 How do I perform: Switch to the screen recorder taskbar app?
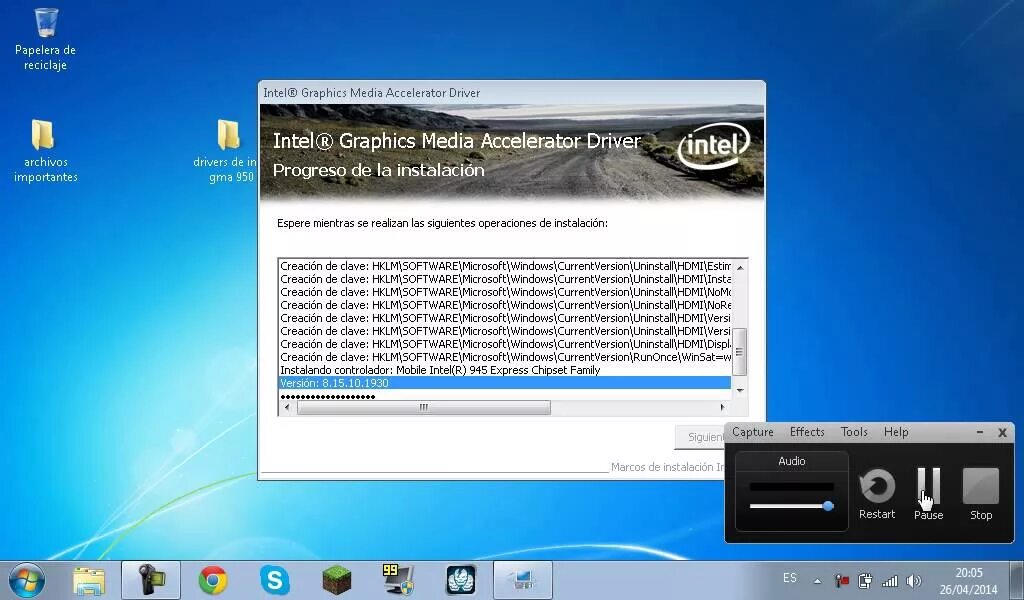(151, 580)
